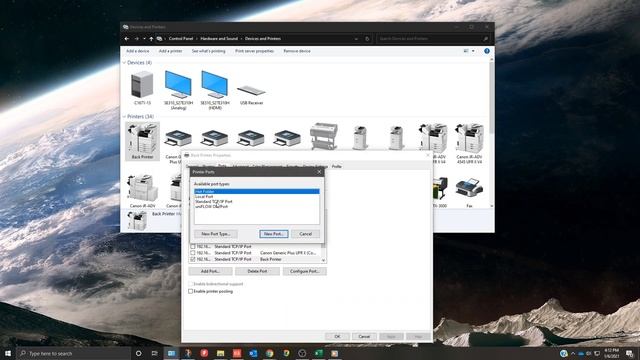Click Cancel in Back Printer Properties
Viewport: 640px width, 360px height.
[364, 336]
